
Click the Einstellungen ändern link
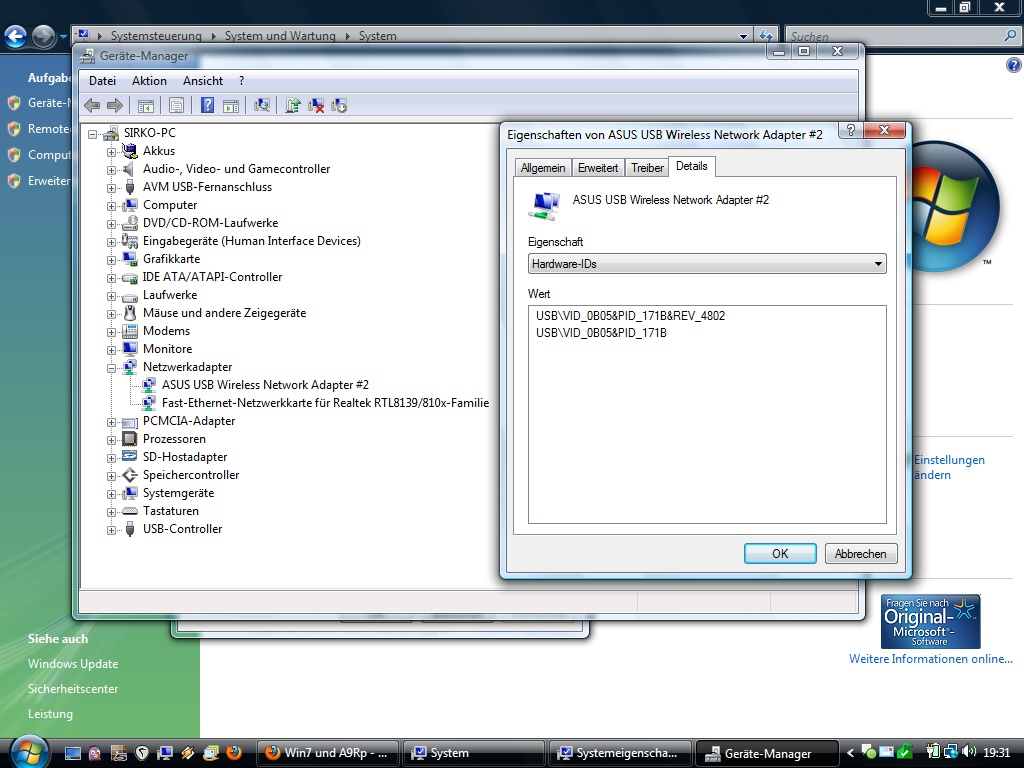tap(950, 468)
